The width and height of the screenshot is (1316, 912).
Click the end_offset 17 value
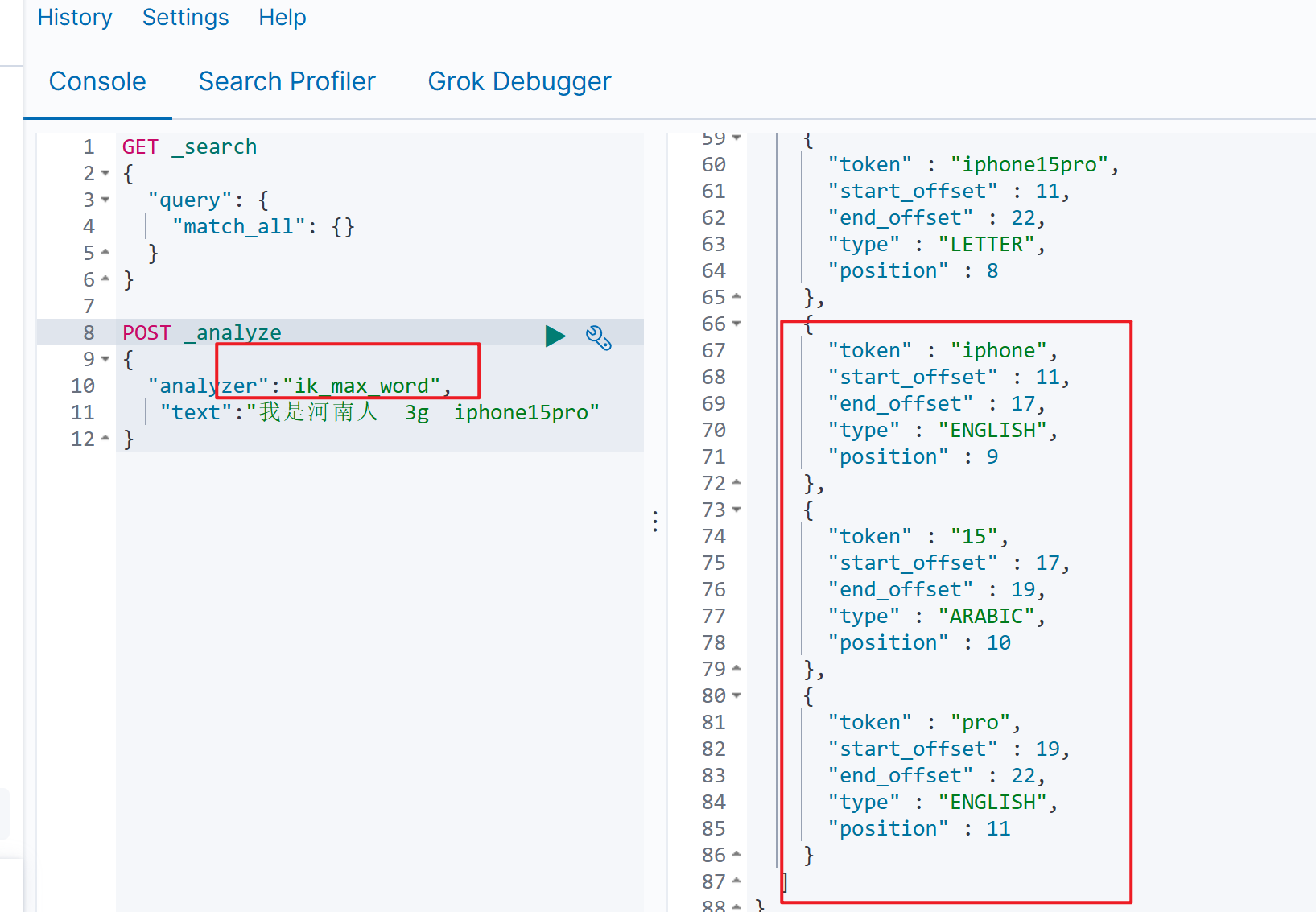[x=1023, y=404]
